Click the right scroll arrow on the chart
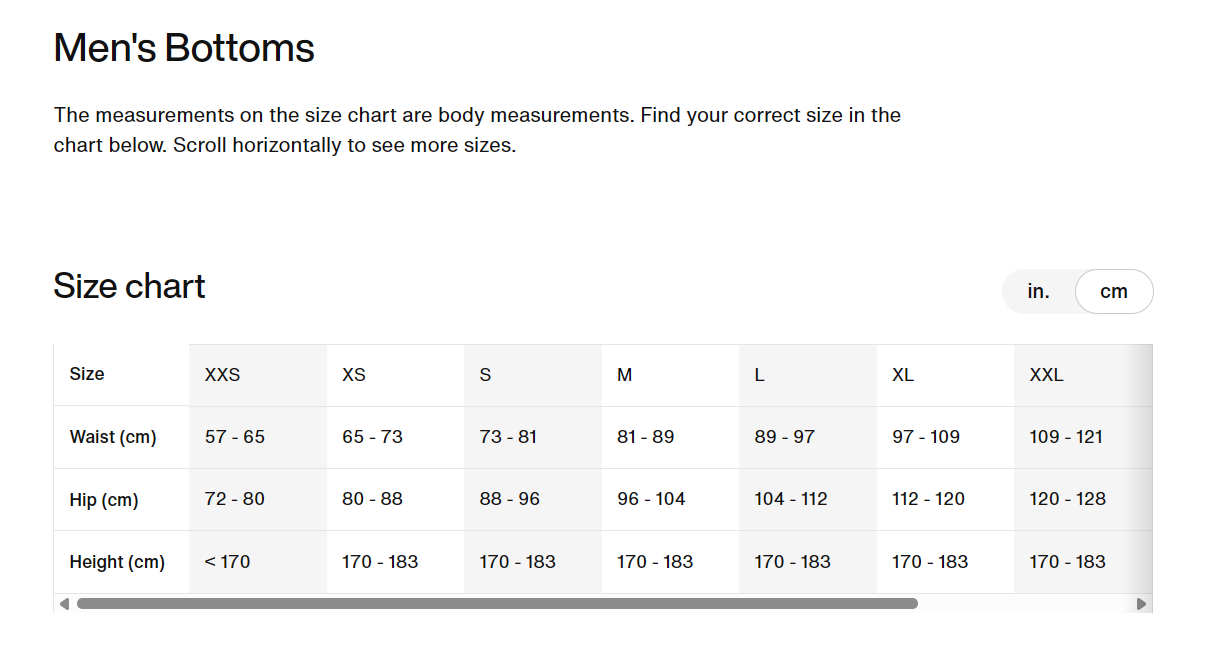Image resolution: width=1232 pixels, height=650 pixels. [x=1142, y=603]
